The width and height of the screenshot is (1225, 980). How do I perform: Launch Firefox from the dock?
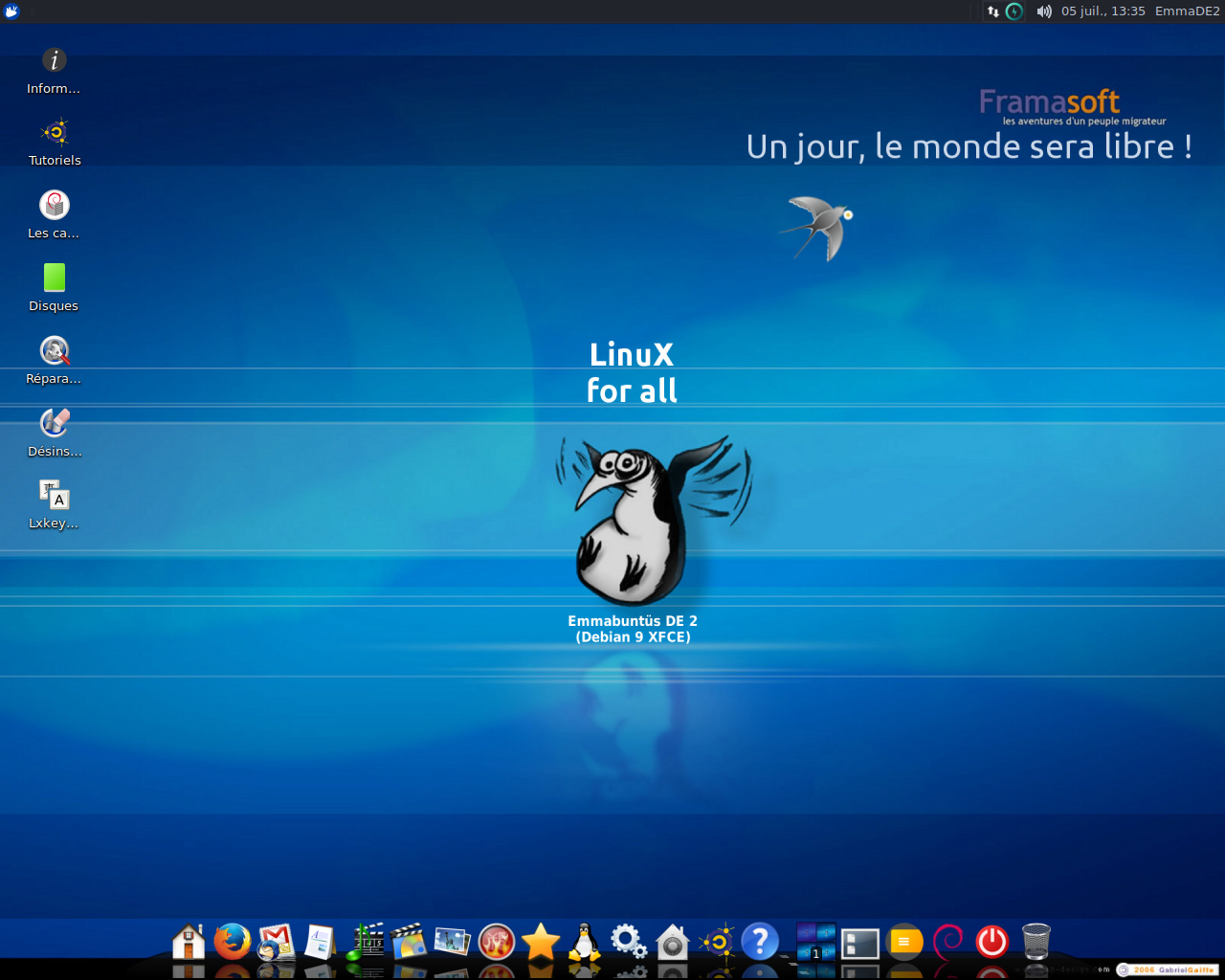tap(233, 942)
